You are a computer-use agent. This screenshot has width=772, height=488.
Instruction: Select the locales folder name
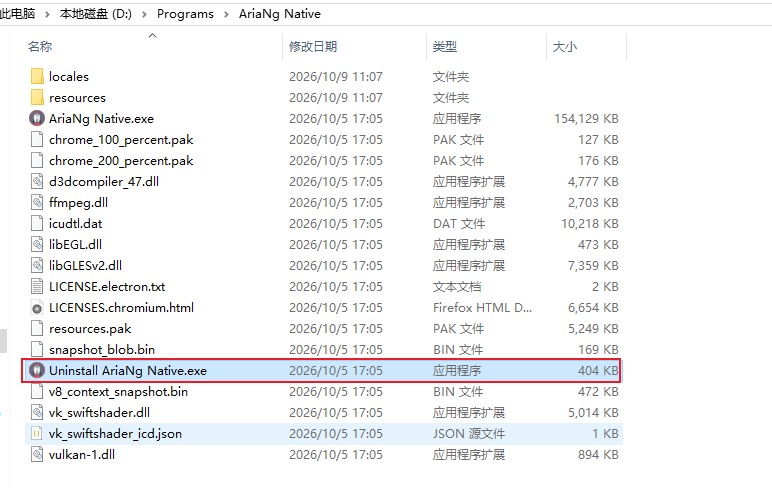click(x=69, y=77)
